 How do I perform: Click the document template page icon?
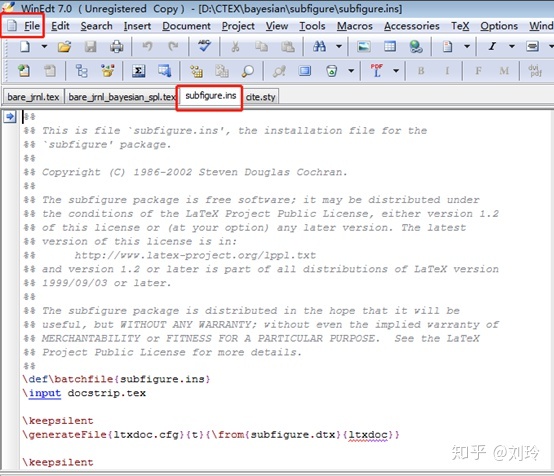[447, 46]
